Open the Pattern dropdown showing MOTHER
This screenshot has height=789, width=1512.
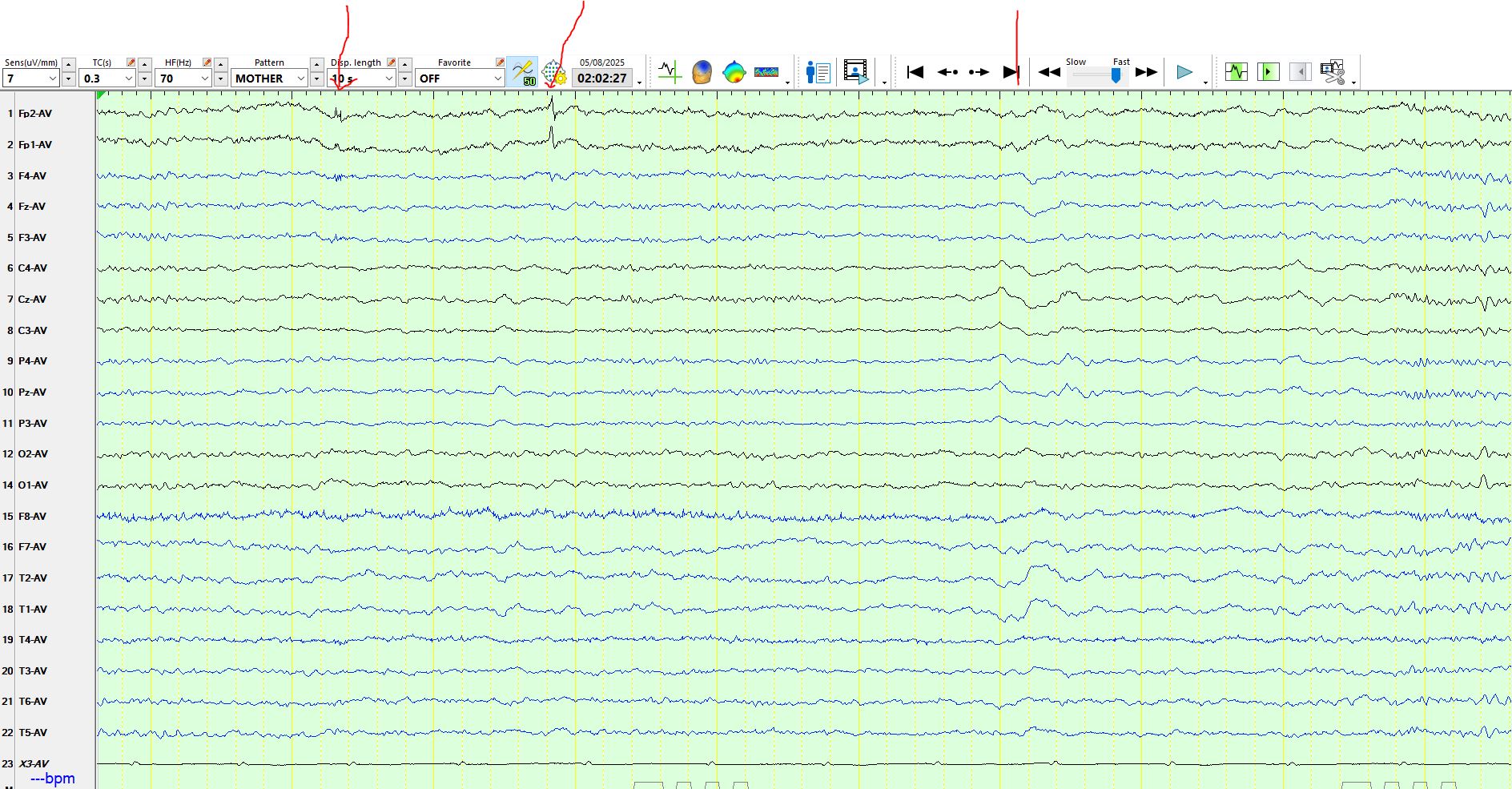(x=269, y=78)
